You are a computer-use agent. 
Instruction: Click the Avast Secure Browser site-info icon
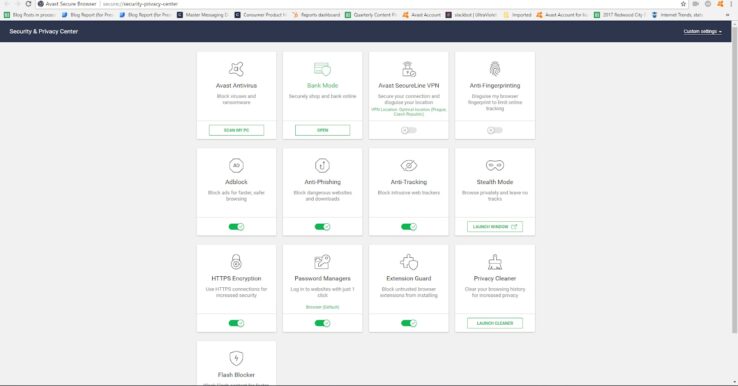[40, 4]
